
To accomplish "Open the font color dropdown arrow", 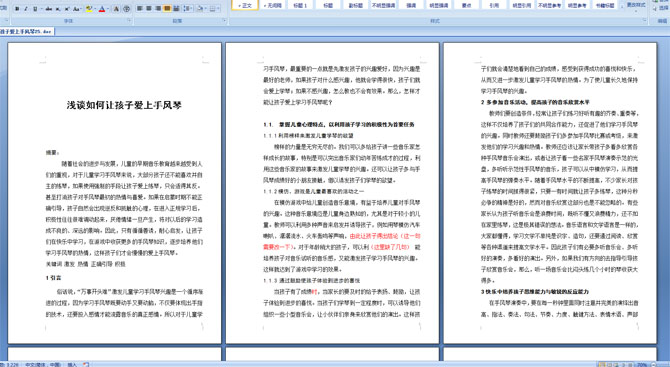I will [108, 9].
